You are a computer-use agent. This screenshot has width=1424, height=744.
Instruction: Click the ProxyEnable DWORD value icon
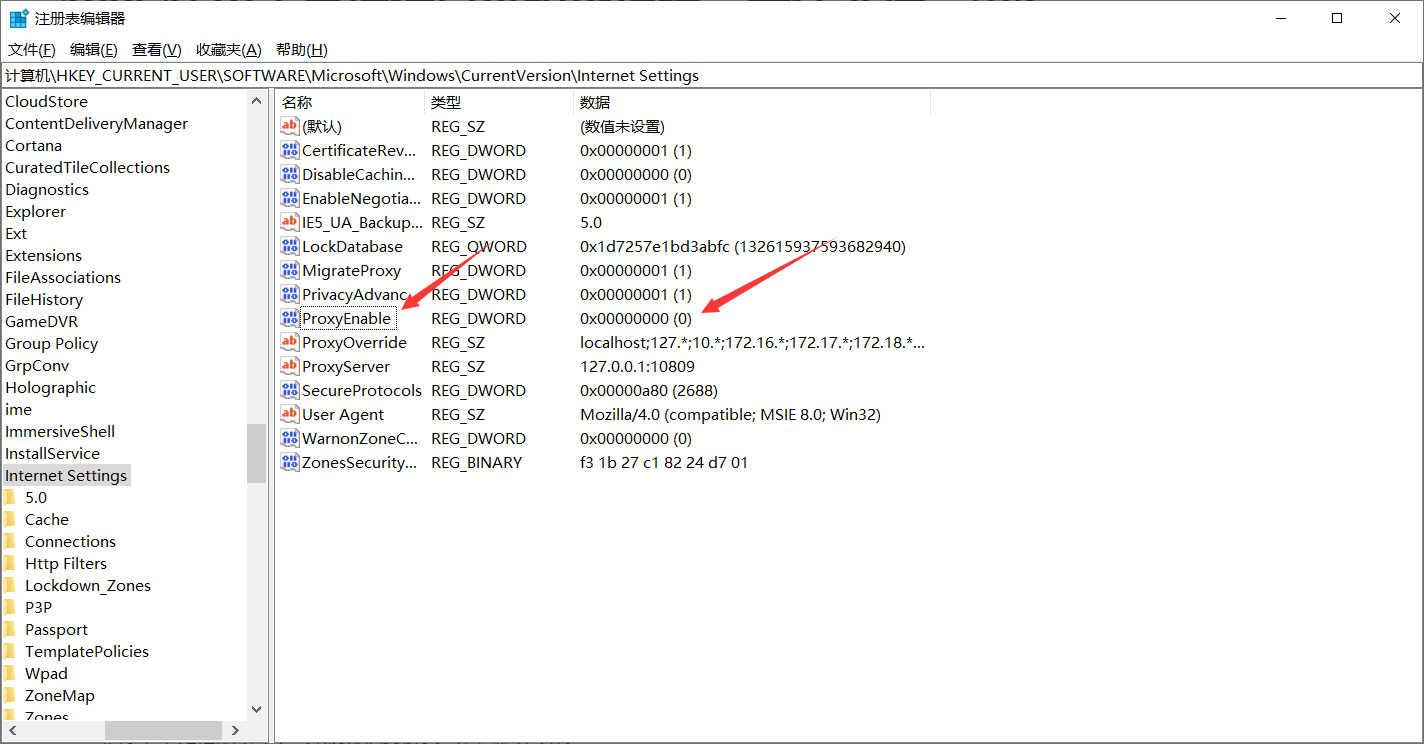(290, 318)
